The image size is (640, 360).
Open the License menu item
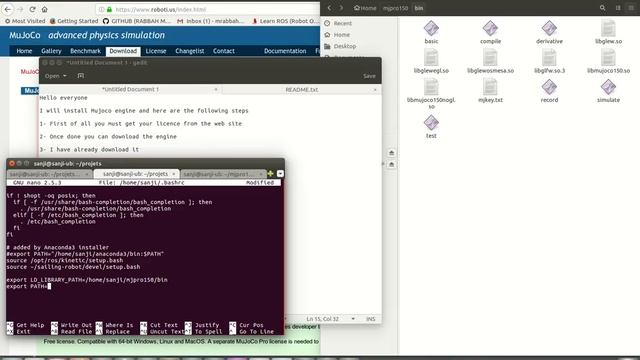(156, 51)
